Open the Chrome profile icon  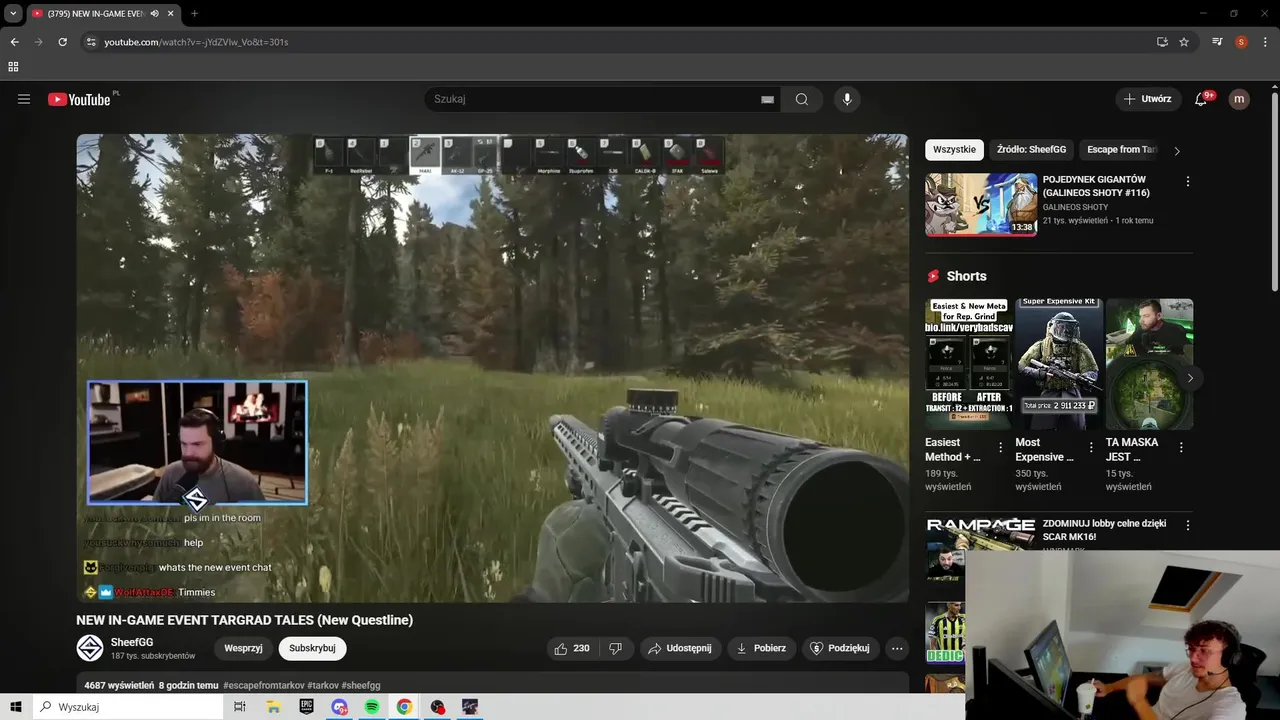[x=1241, y=42]
